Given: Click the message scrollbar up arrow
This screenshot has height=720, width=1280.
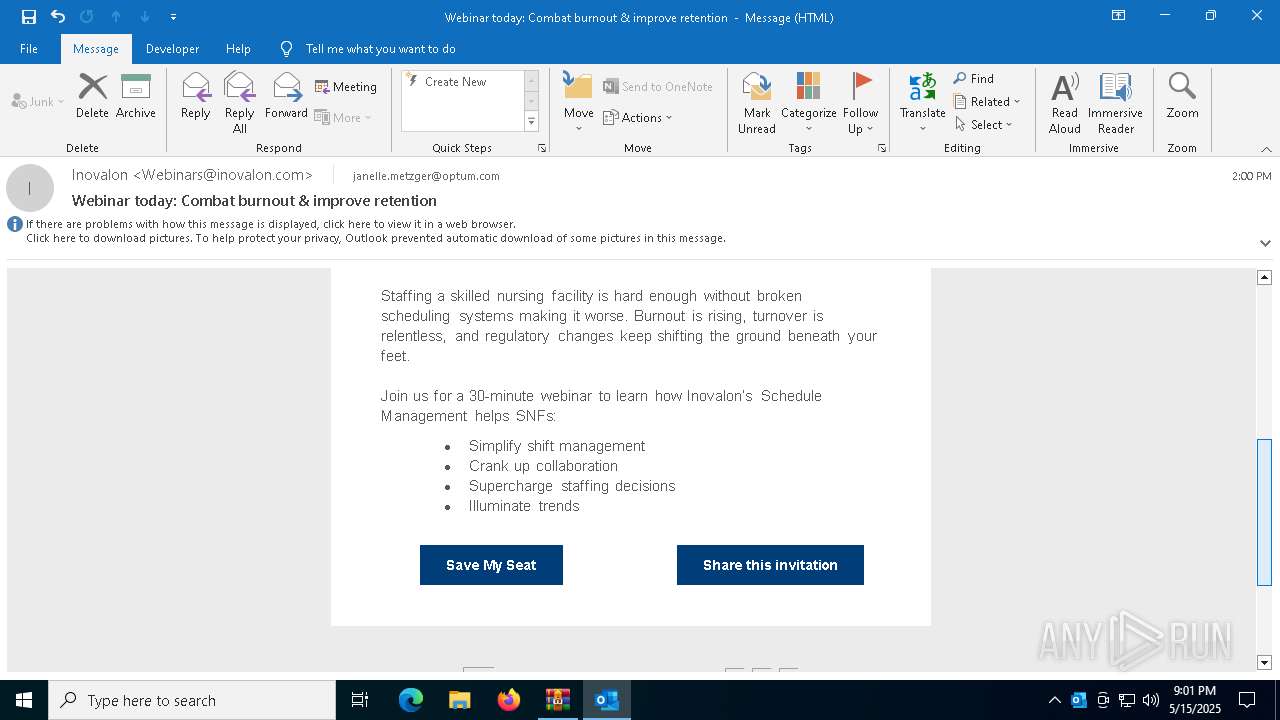Looking at the screenshot, I should coord(1265,277).
